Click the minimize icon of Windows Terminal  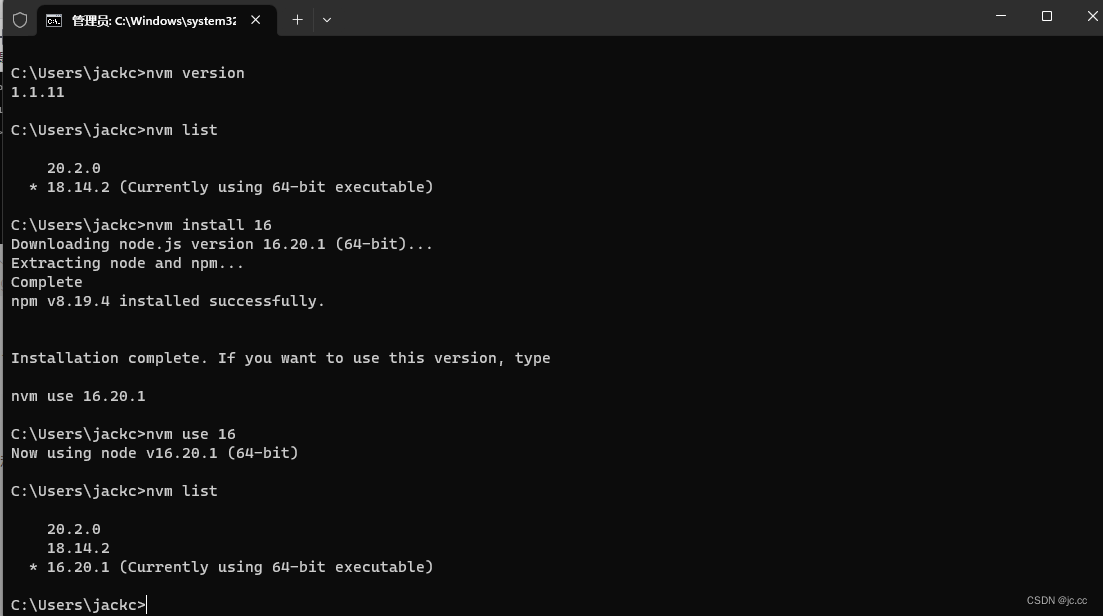pyautogui.click(x=1000, y=16)
